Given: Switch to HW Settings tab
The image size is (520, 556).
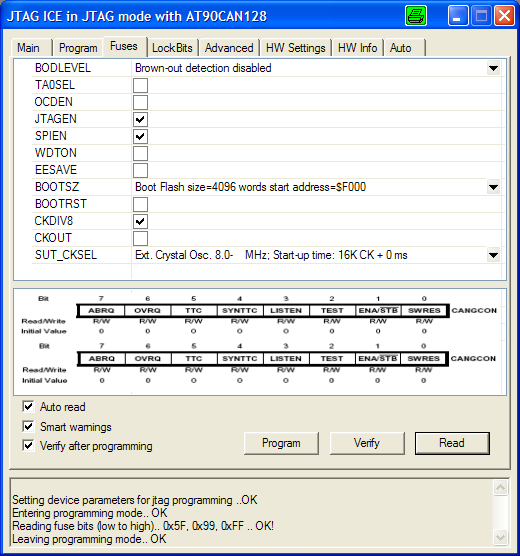Looking at the screenshot, I should (x=295, y=48).
